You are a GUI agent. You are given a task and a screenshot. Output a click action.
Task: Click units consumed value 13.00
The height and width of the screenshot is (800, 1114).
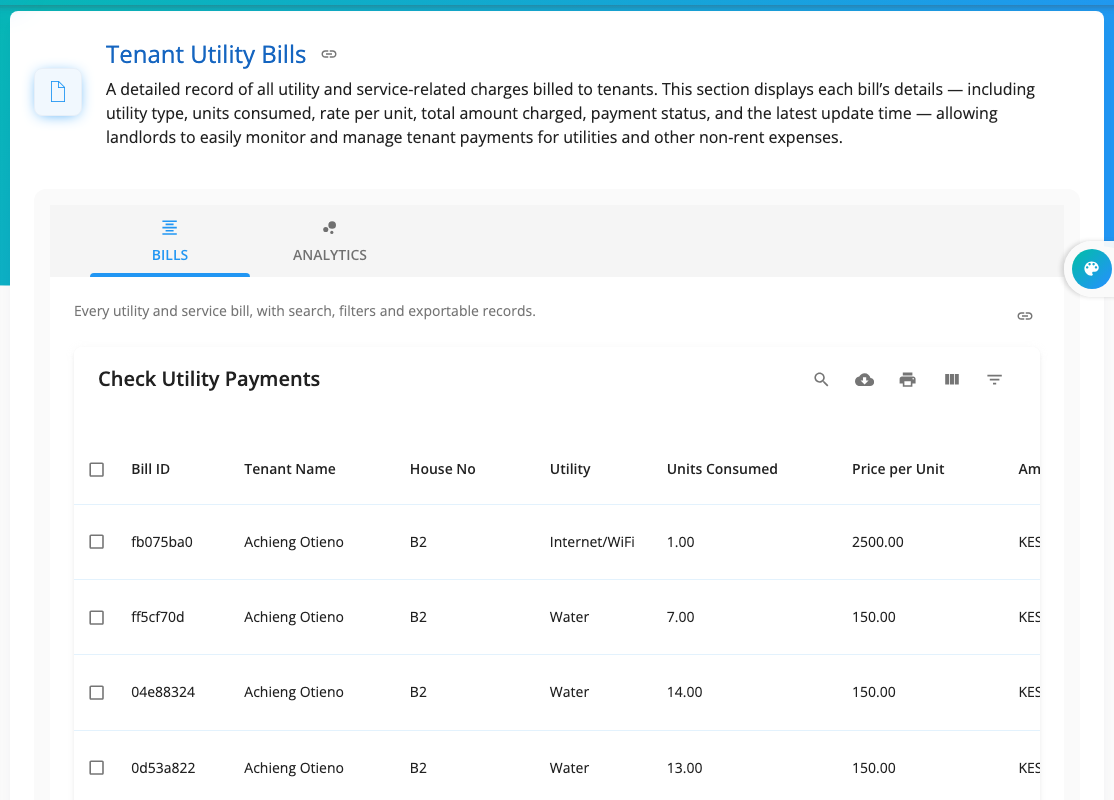(x=684, y=768)
